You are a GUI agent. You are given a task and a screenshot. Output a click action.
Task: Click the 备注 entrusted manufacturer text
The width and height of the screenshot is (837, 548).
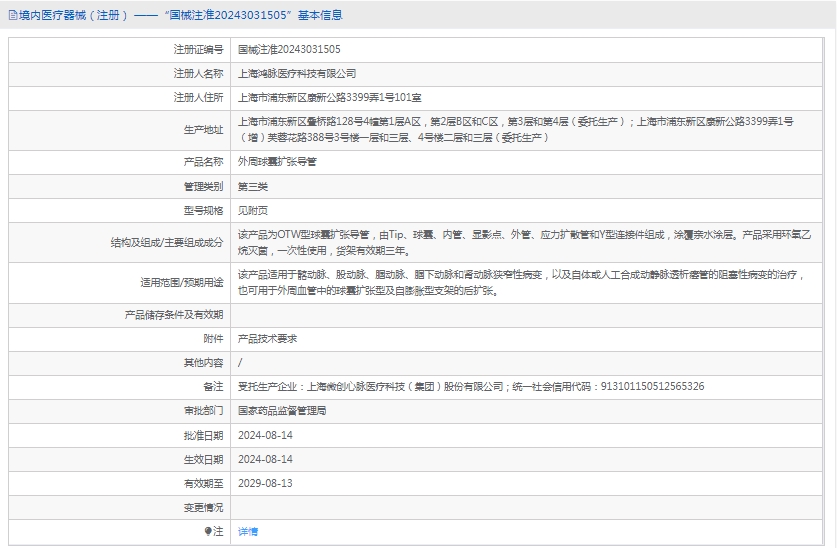pos(470,387)
